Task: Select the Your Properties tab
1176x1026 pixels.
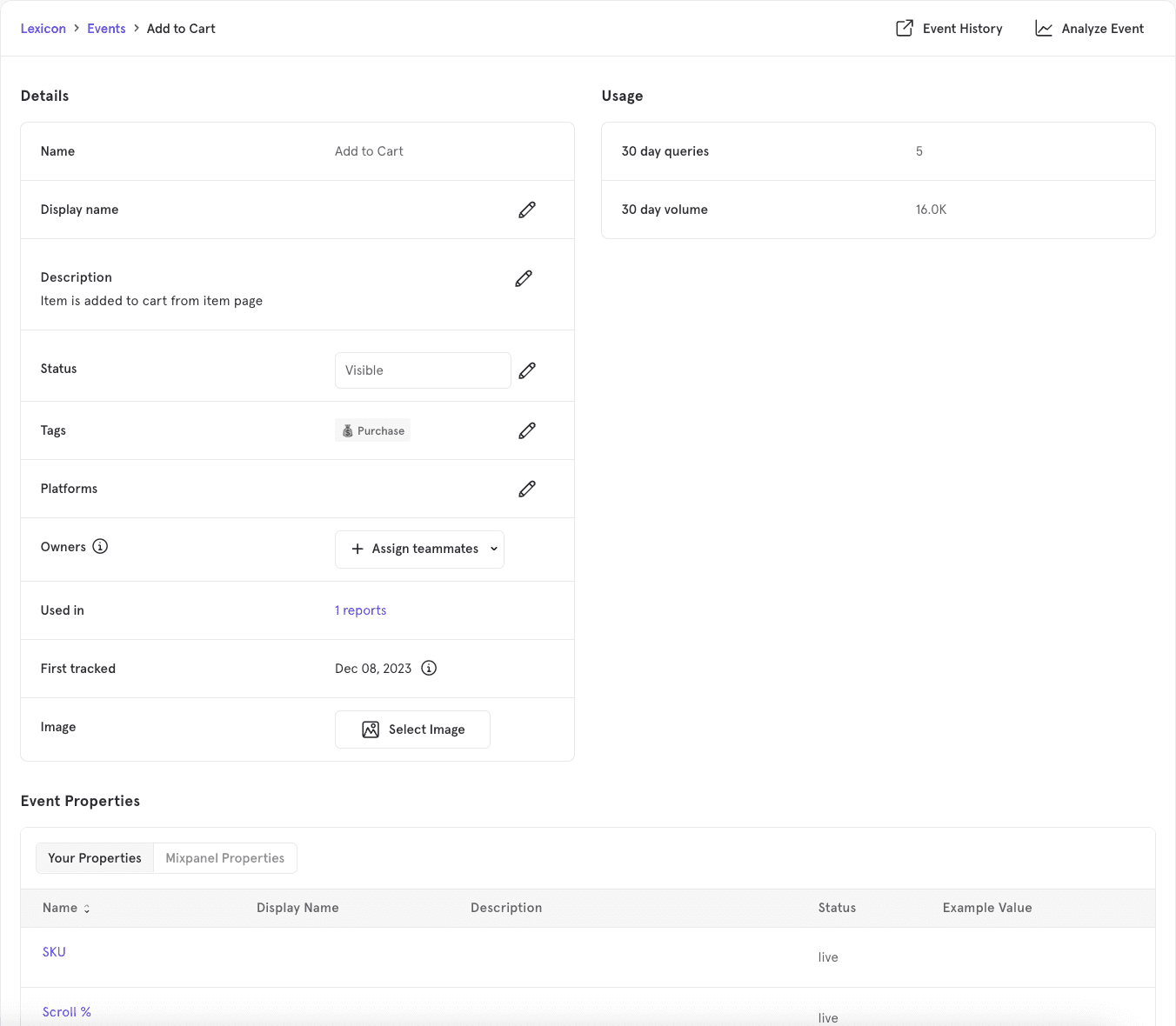Action: pyautogui.click(x=95, y=858)
